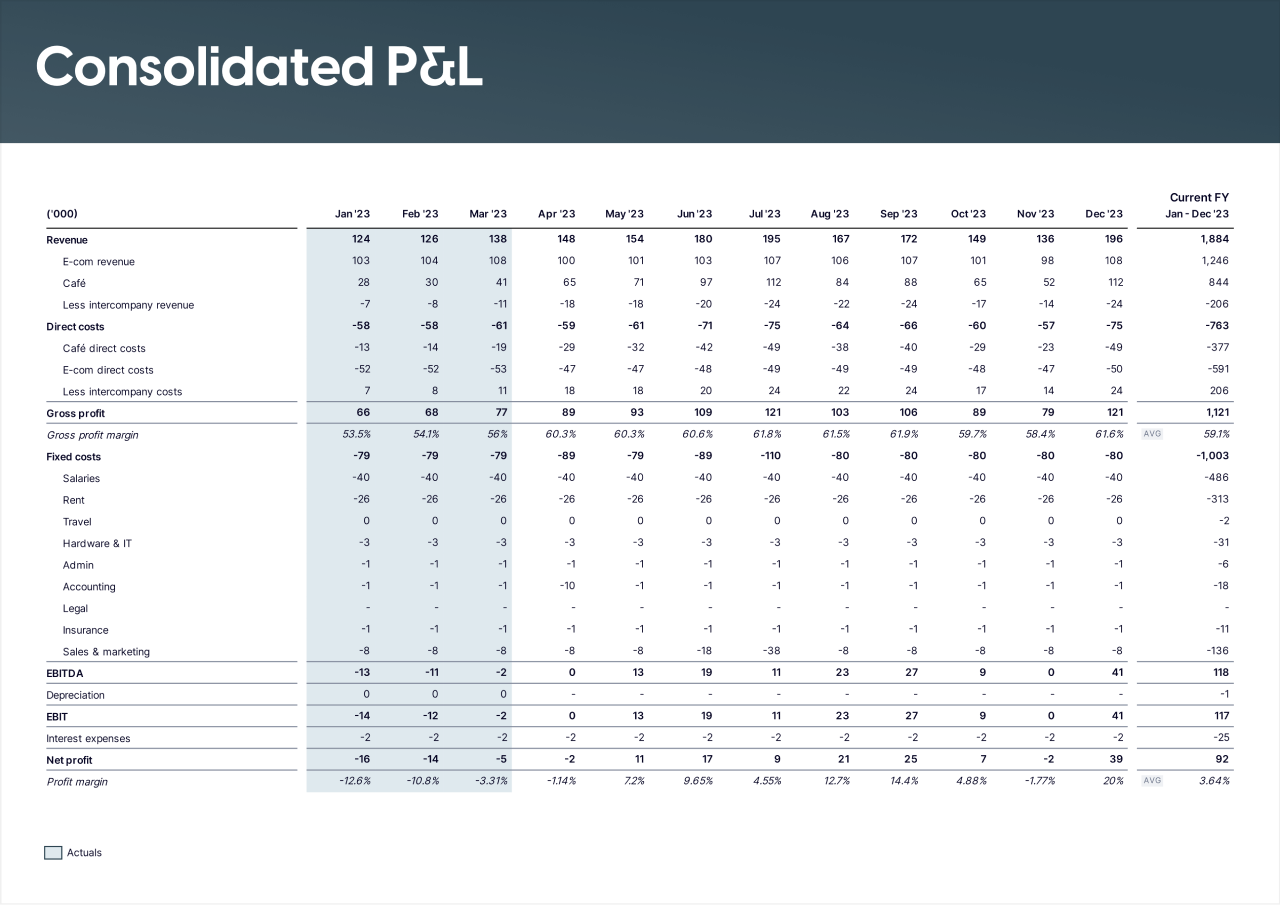Screen dimensions: 1280x905
Task: Click the Less intercompany revenue label
Action: 128,305
